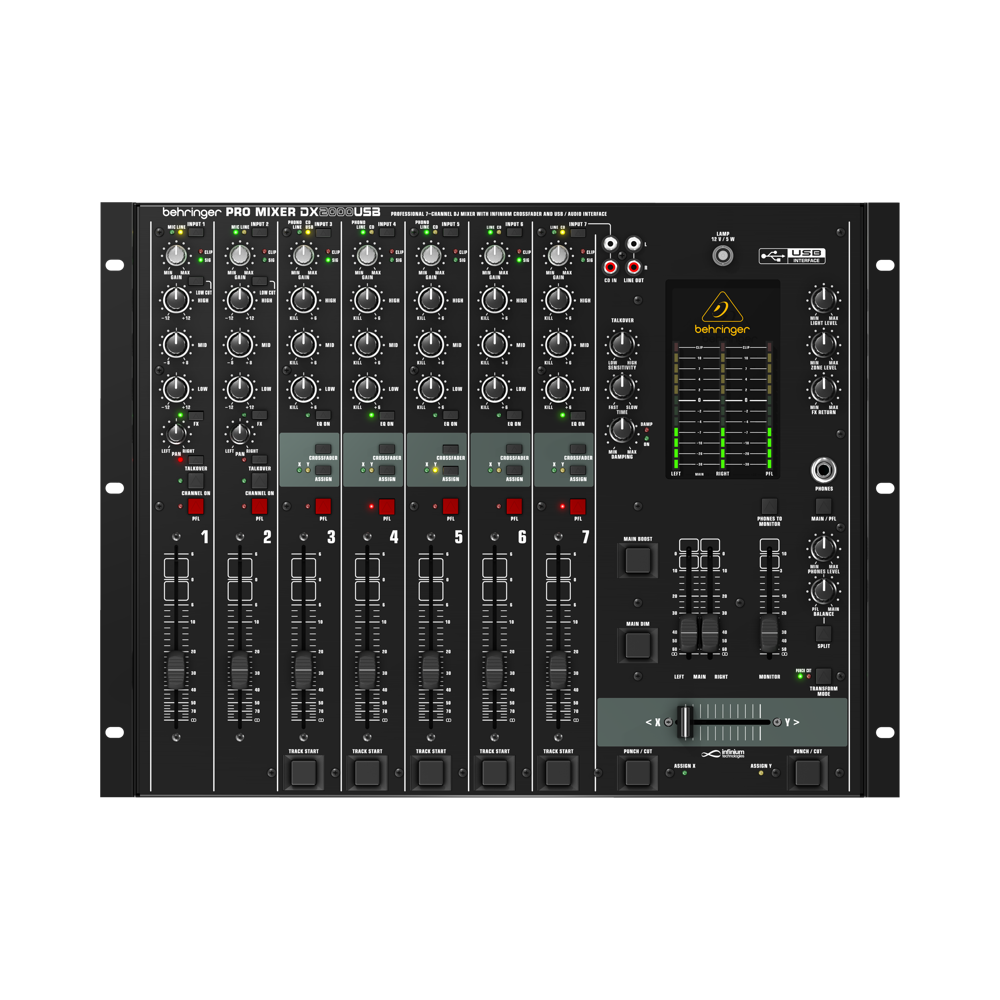Click the PFL/MAIN BALANCE knob
This screenshot has width=1000, height=1000.
point(823,591)
